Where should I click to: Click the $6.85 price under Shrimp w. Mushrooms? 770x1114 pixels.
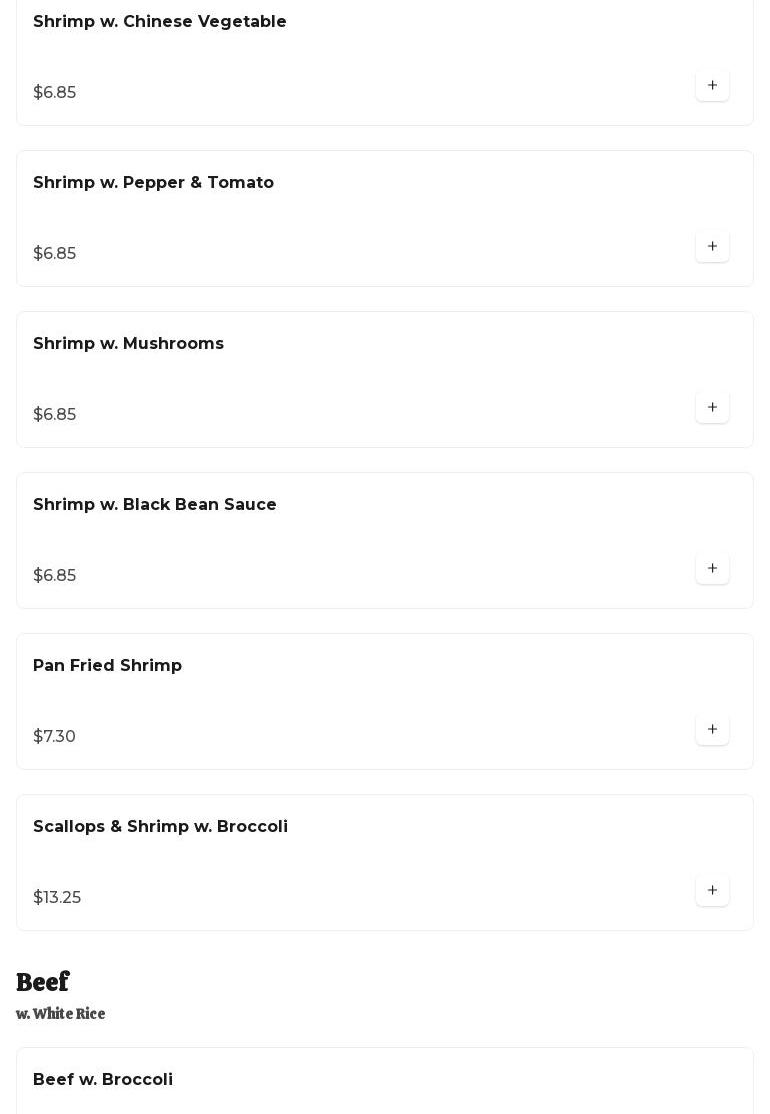[55, 414]
